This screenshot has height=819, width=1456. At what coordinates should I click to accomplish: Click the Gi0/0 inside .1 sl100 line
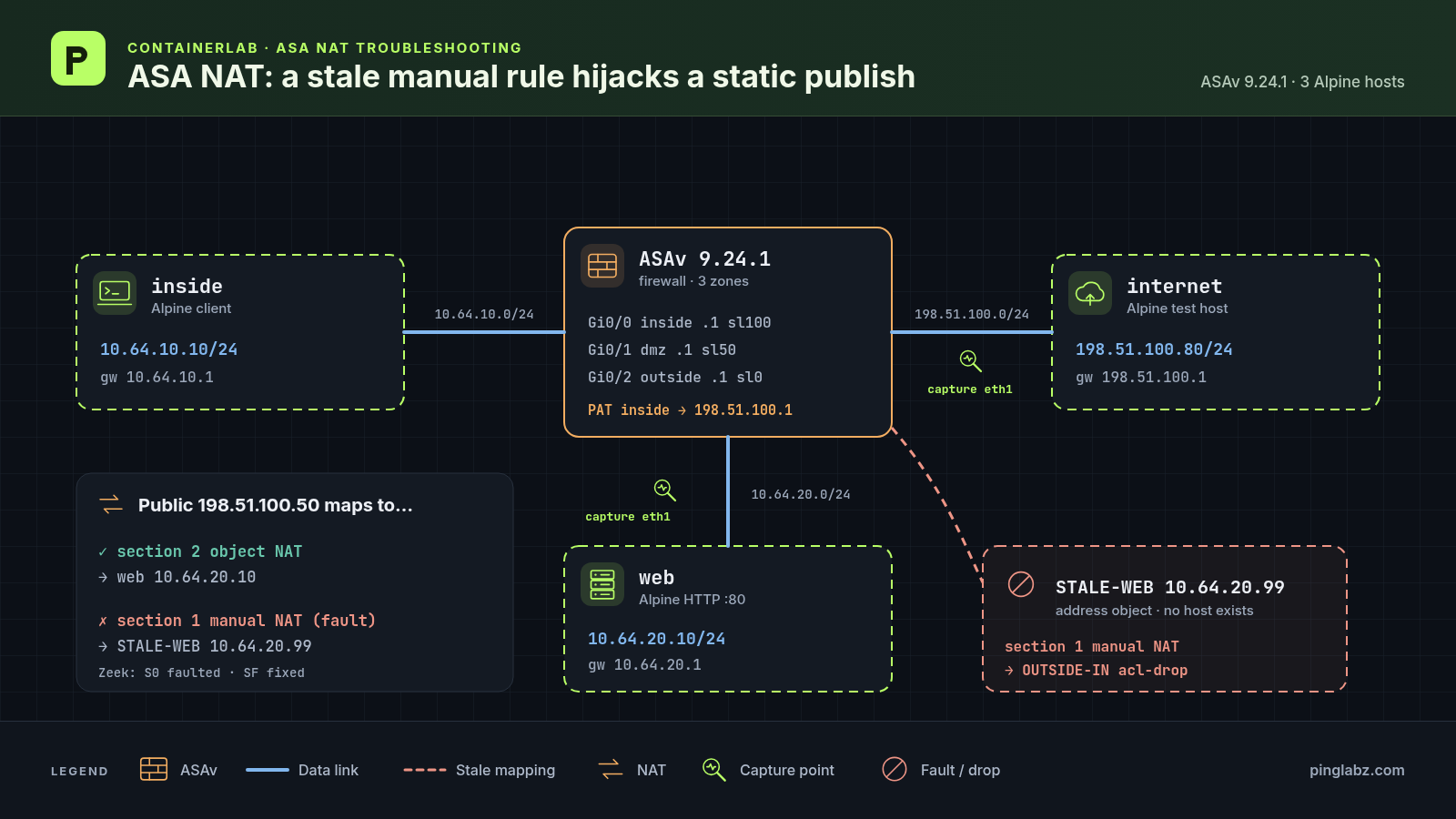point(679,323)
